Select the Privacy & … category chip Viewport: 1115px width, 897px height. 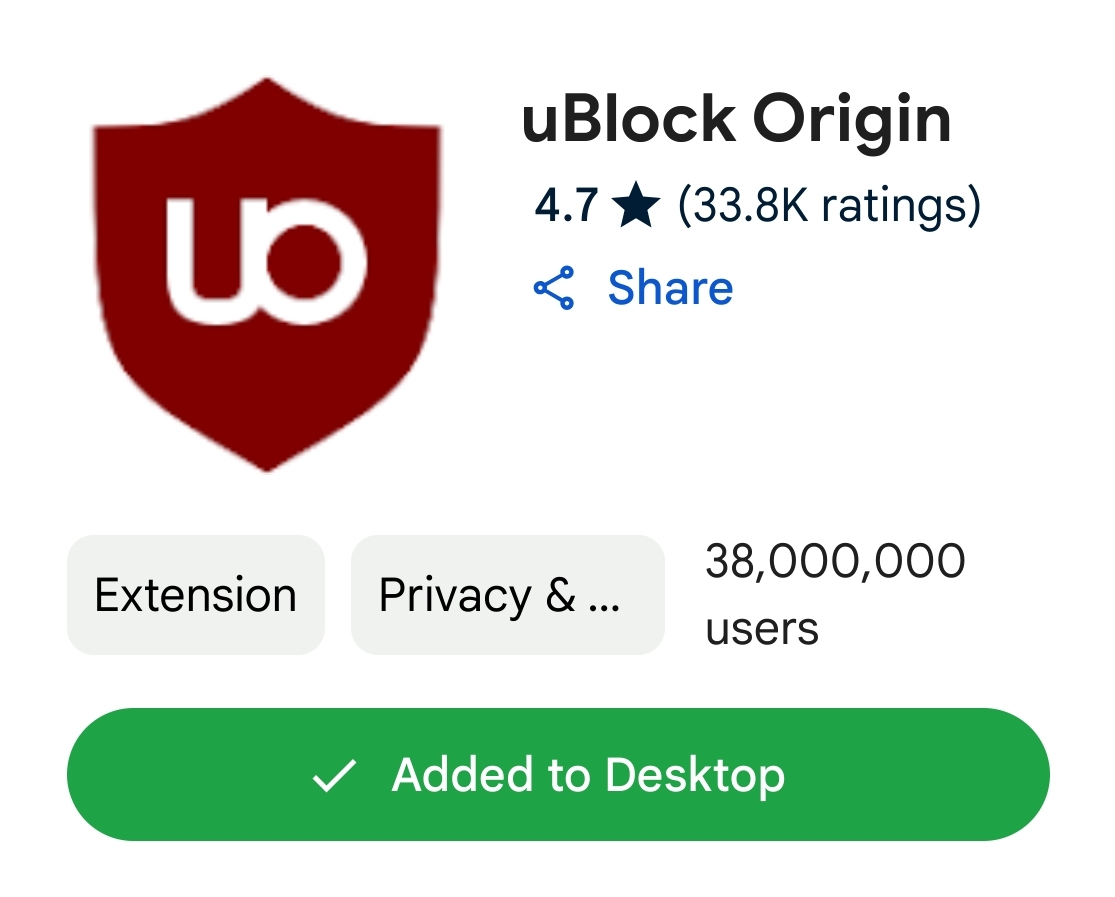508,595
